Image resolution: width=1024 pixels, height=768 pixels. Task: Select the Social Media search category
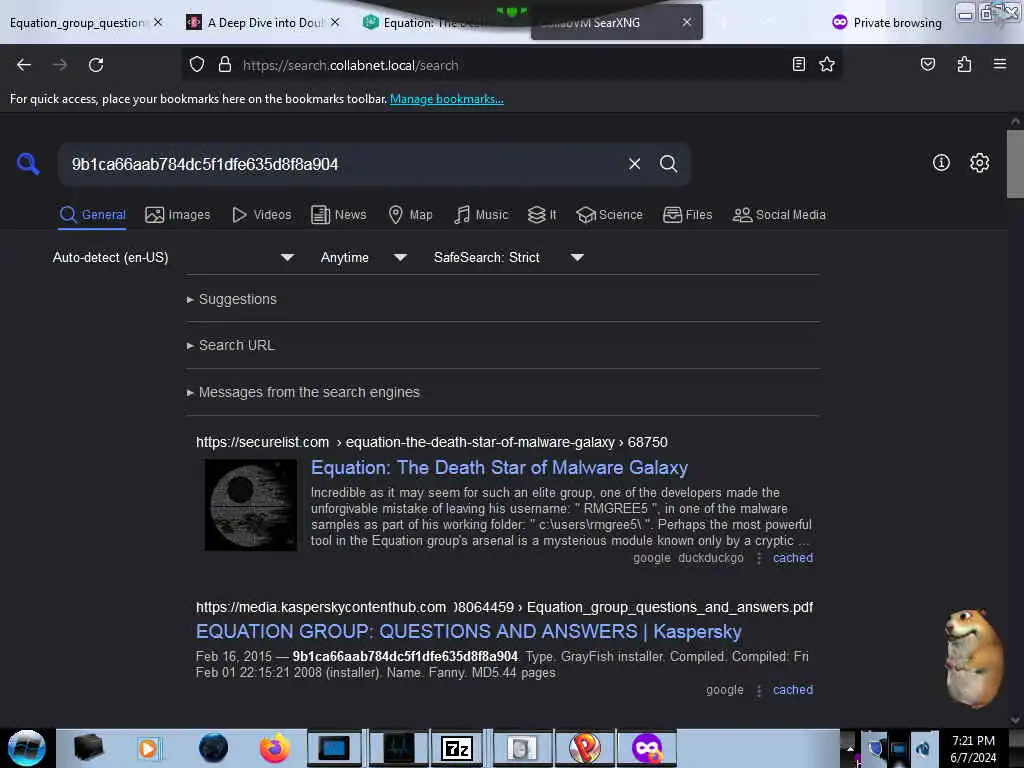(x=779, y=215)
